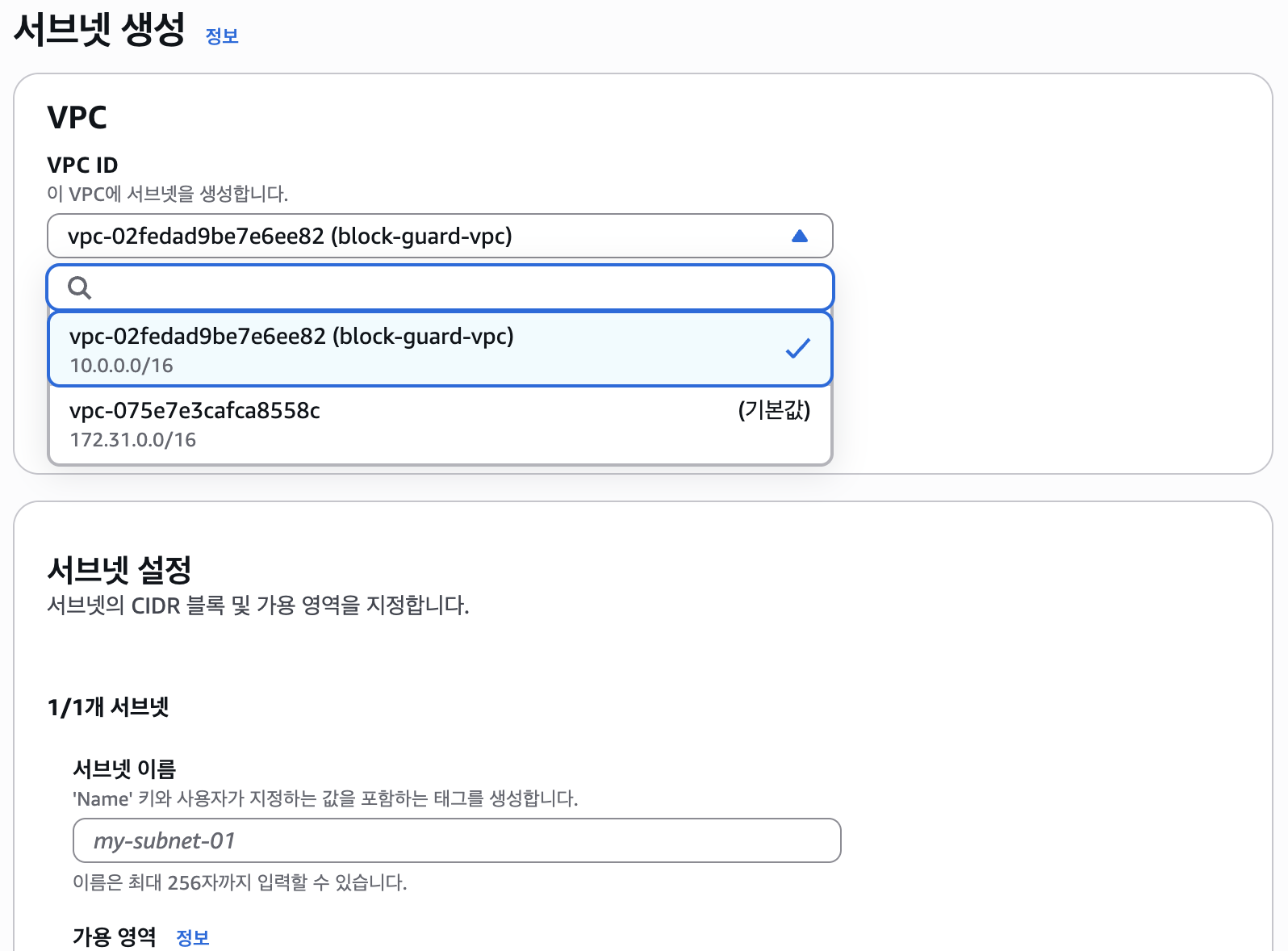Click the 서브넷 이름 field label
The height and width of the screenshot is (951, 1288).
point(124,769)
